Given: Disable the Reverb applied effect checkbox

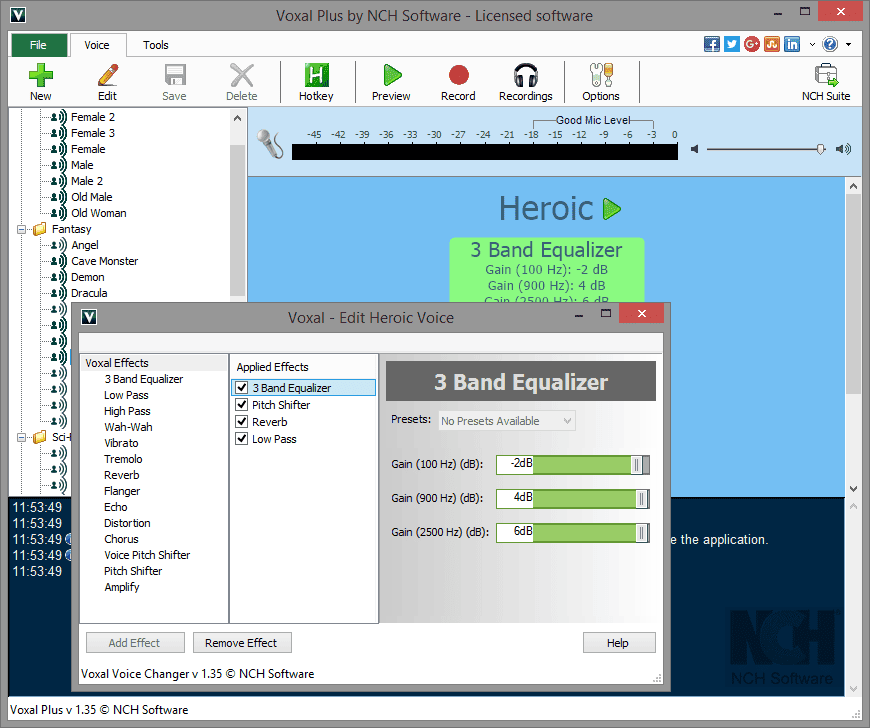Looking at the screenshot, I should 241,422.
